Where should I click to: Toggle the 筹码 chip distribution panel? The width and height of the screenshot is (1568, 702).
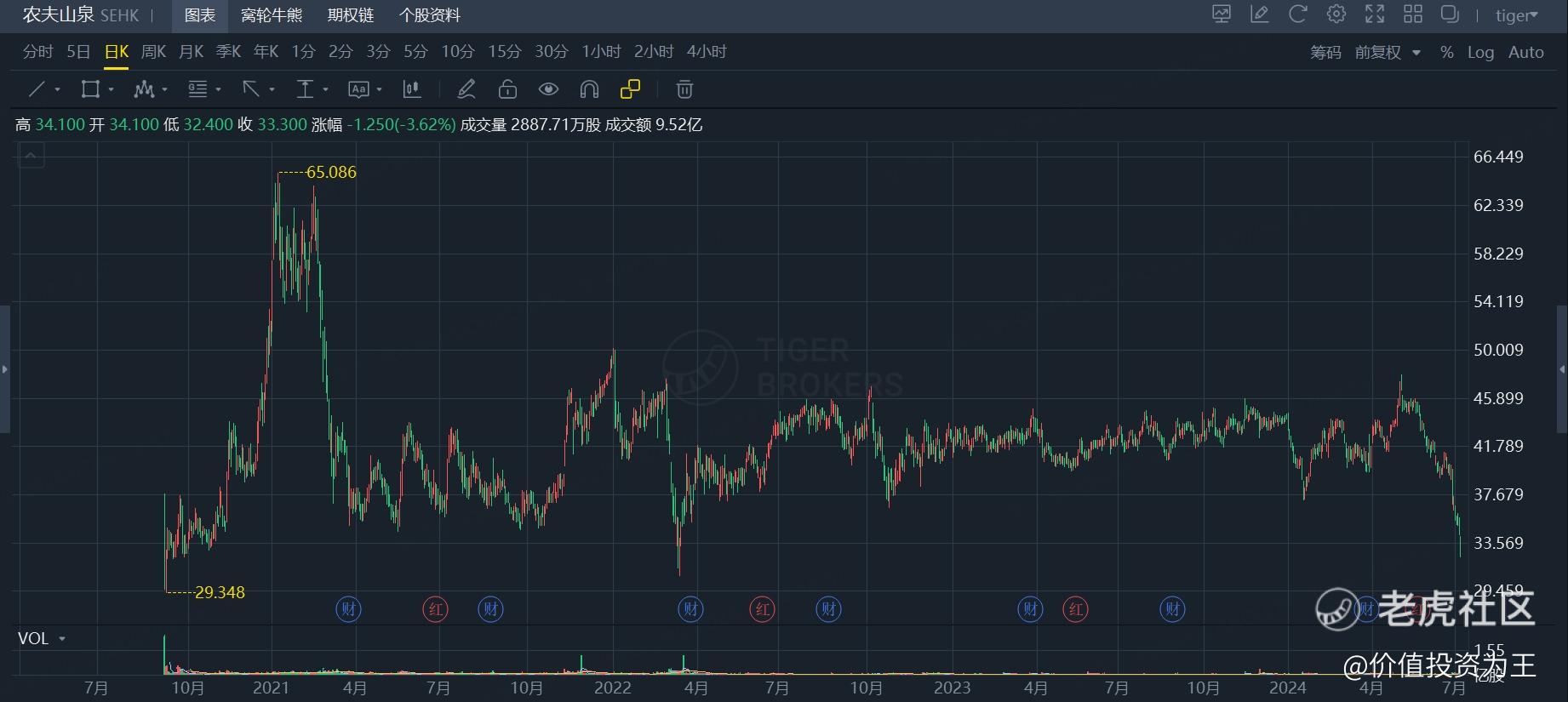tap(1325, 52)
